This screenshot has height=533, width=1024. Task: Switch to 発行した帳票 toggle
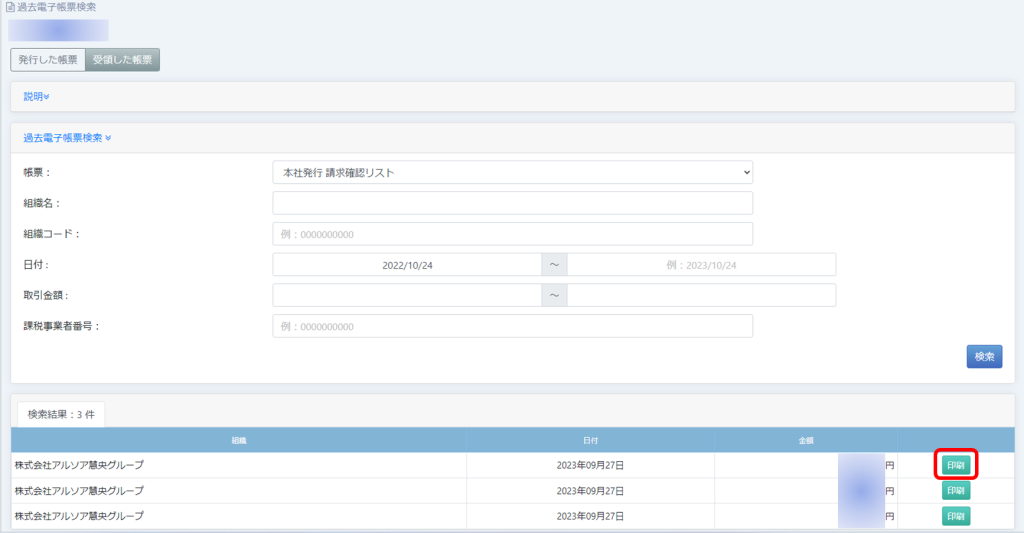[x=48, y=60]
